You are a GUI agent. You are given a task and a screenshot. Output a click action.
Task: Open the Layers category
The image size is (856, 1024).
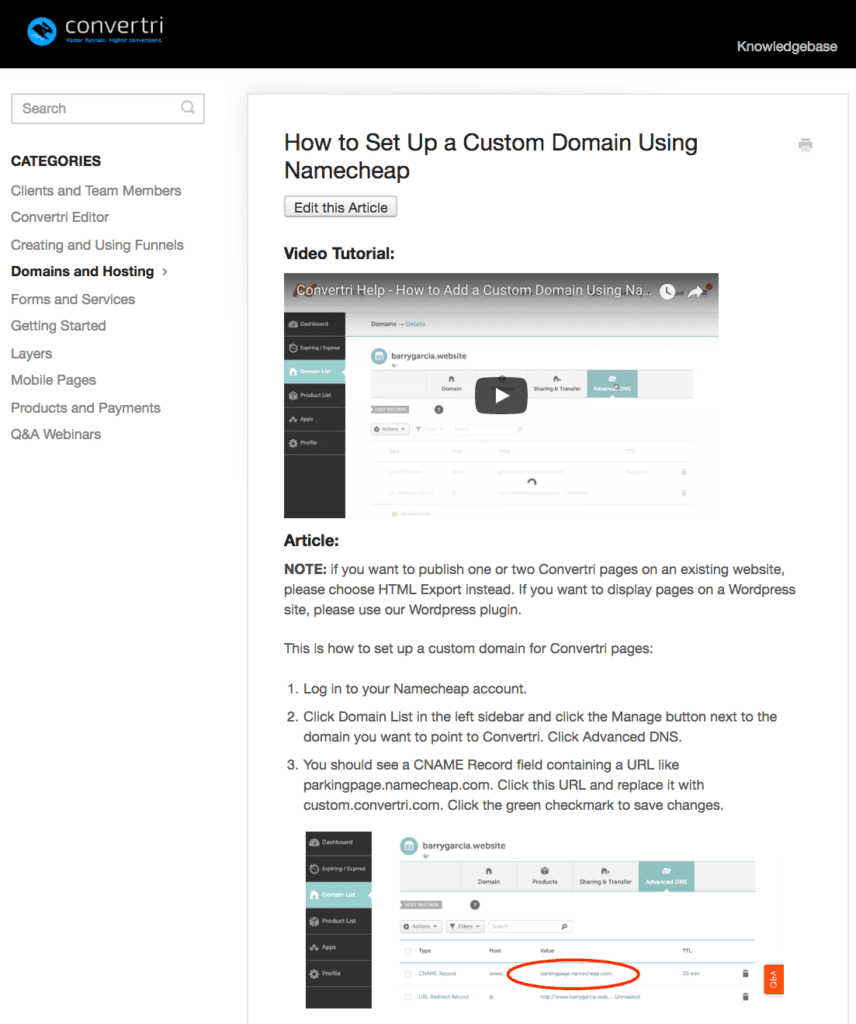pos(31,353)
